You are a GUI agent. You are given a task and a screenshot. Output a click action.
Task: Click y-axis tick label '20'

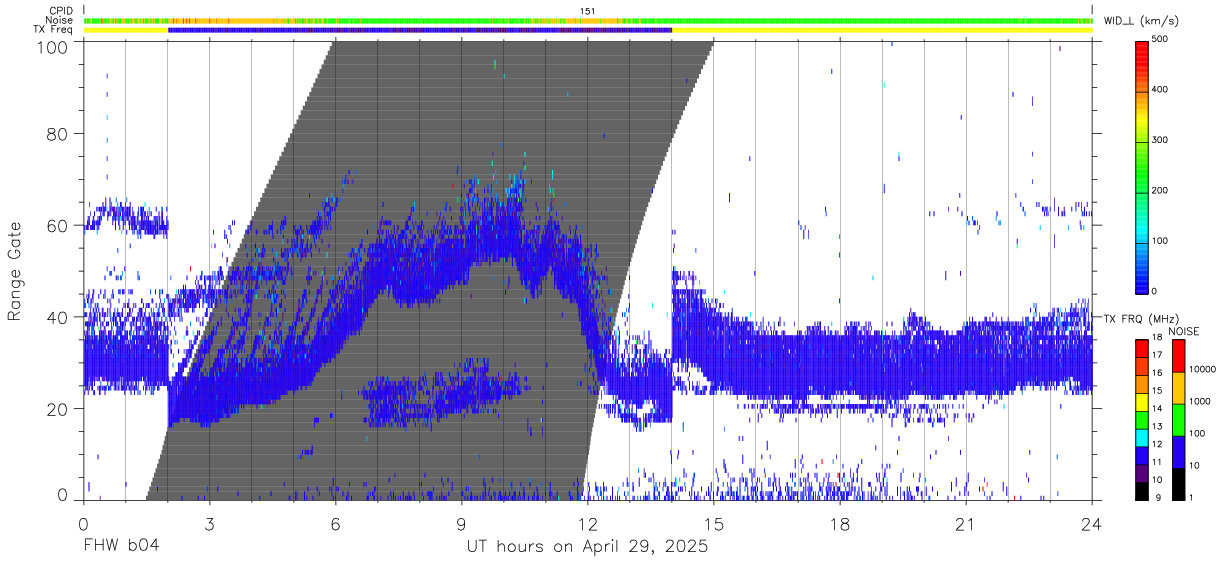58,408
